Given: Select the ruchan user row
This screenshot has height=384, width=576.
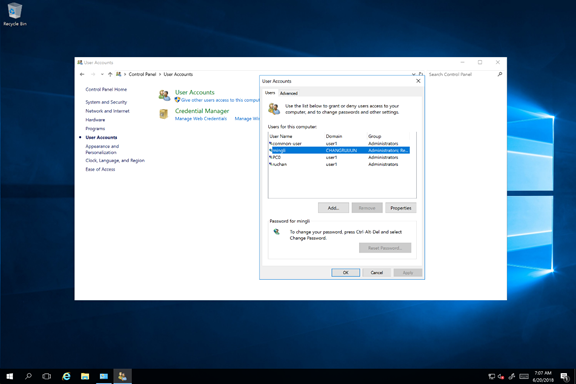Looking at the screenshot, I should pos(339,164).
